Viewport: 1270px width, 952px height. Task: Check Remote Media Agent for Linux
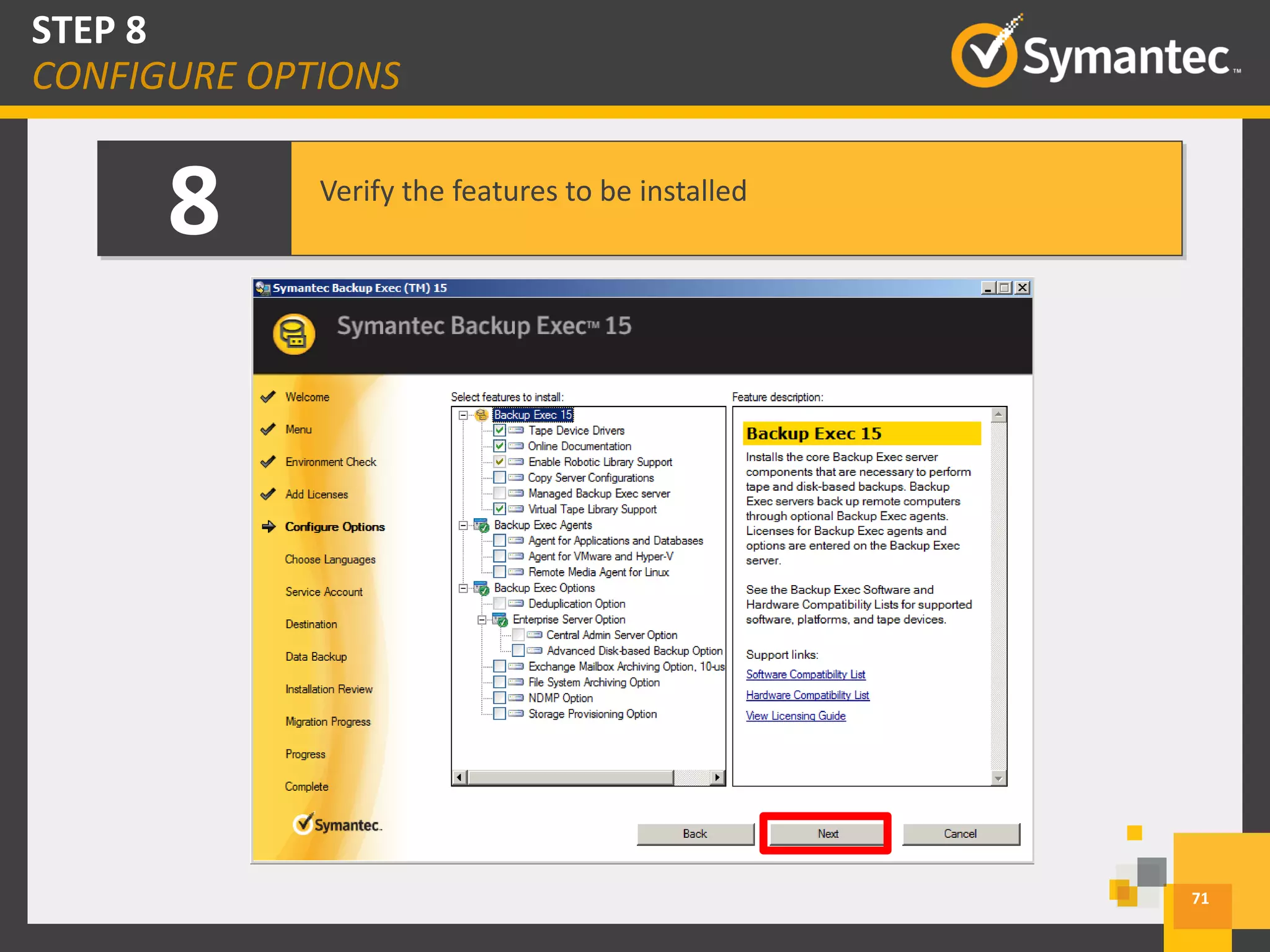(499, 572)
